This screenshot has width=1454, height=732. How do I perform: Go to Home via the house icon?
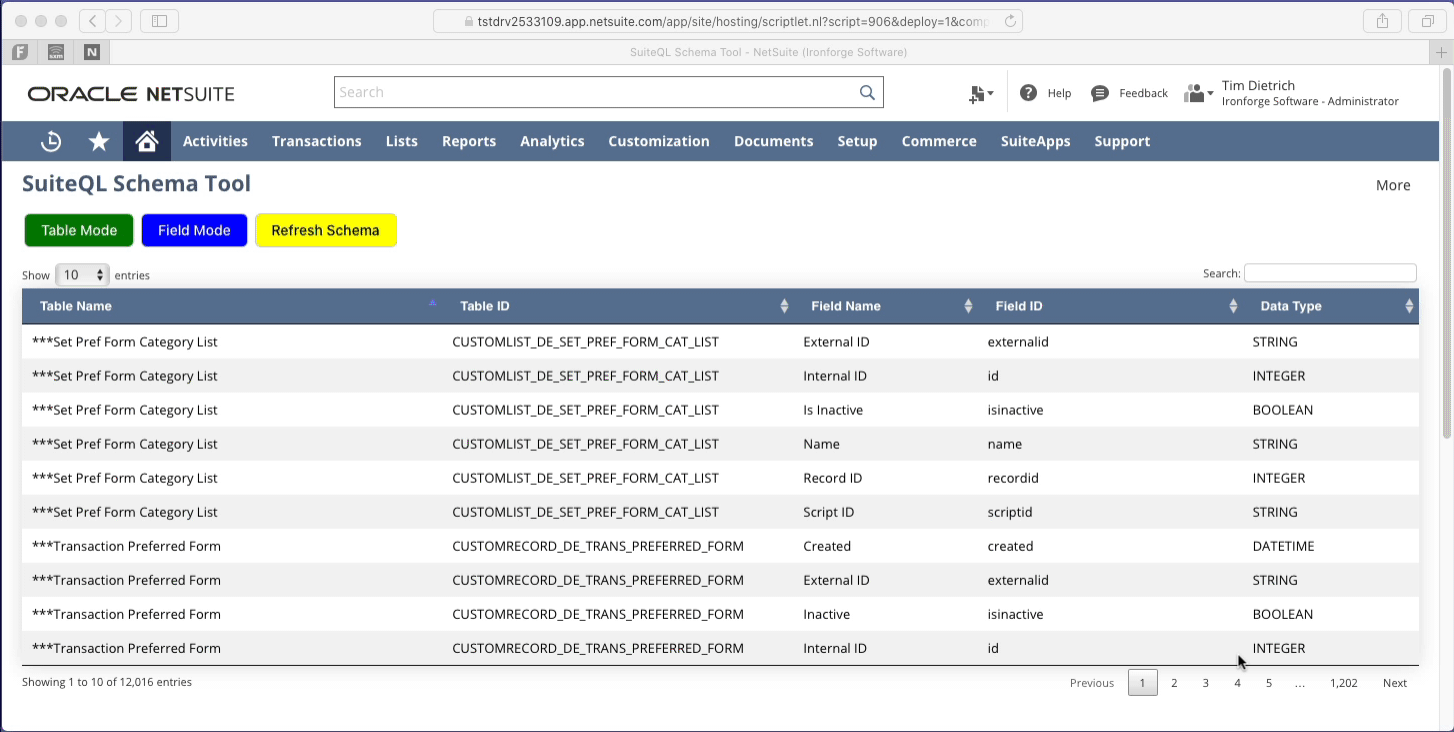point(146,141)
